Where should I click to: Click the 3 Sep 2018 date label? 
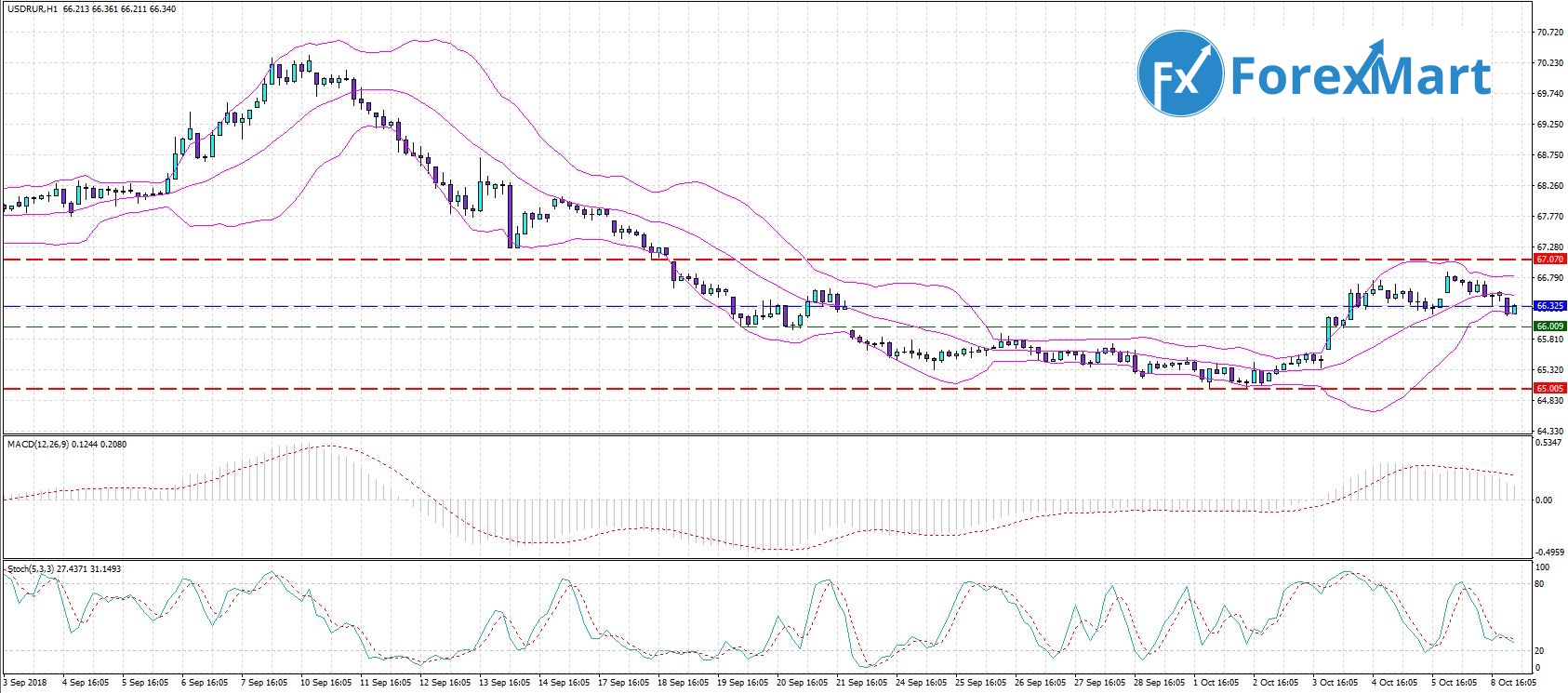(25, 684)
